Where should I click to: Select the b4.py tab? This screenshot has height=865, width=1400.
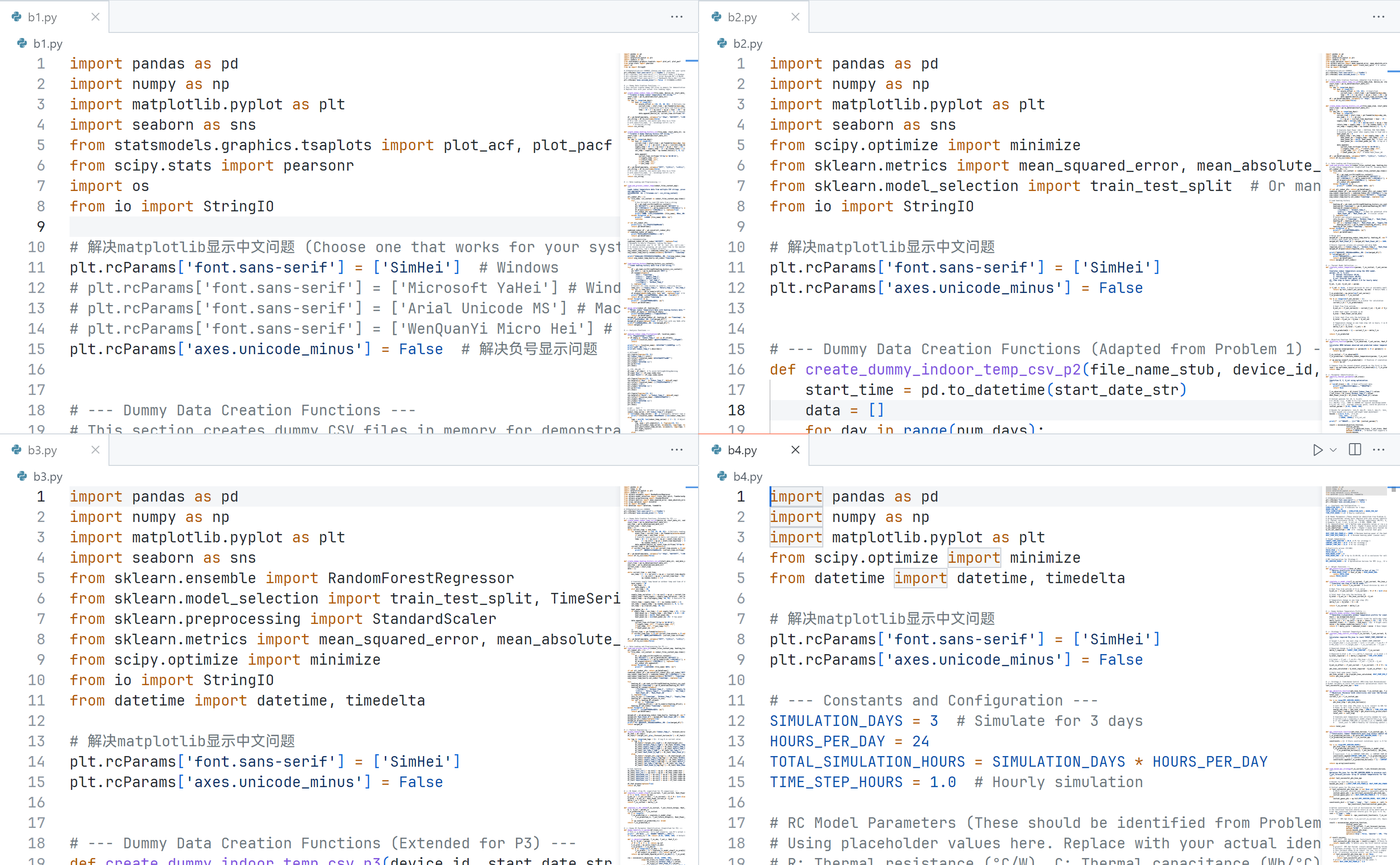(742, 450)
